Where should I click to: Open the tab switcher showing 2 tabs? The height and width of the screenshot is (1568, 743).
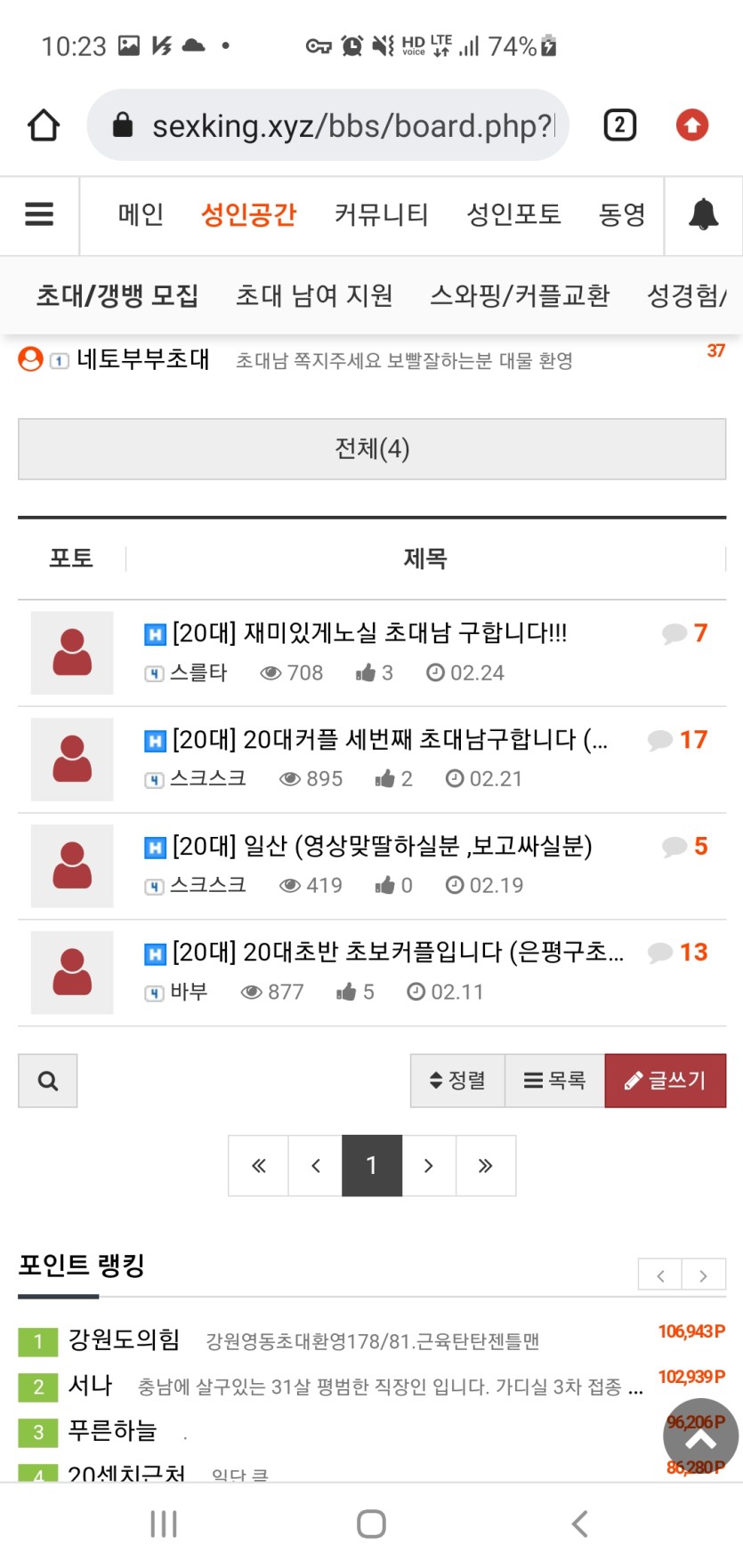(619, 125)
